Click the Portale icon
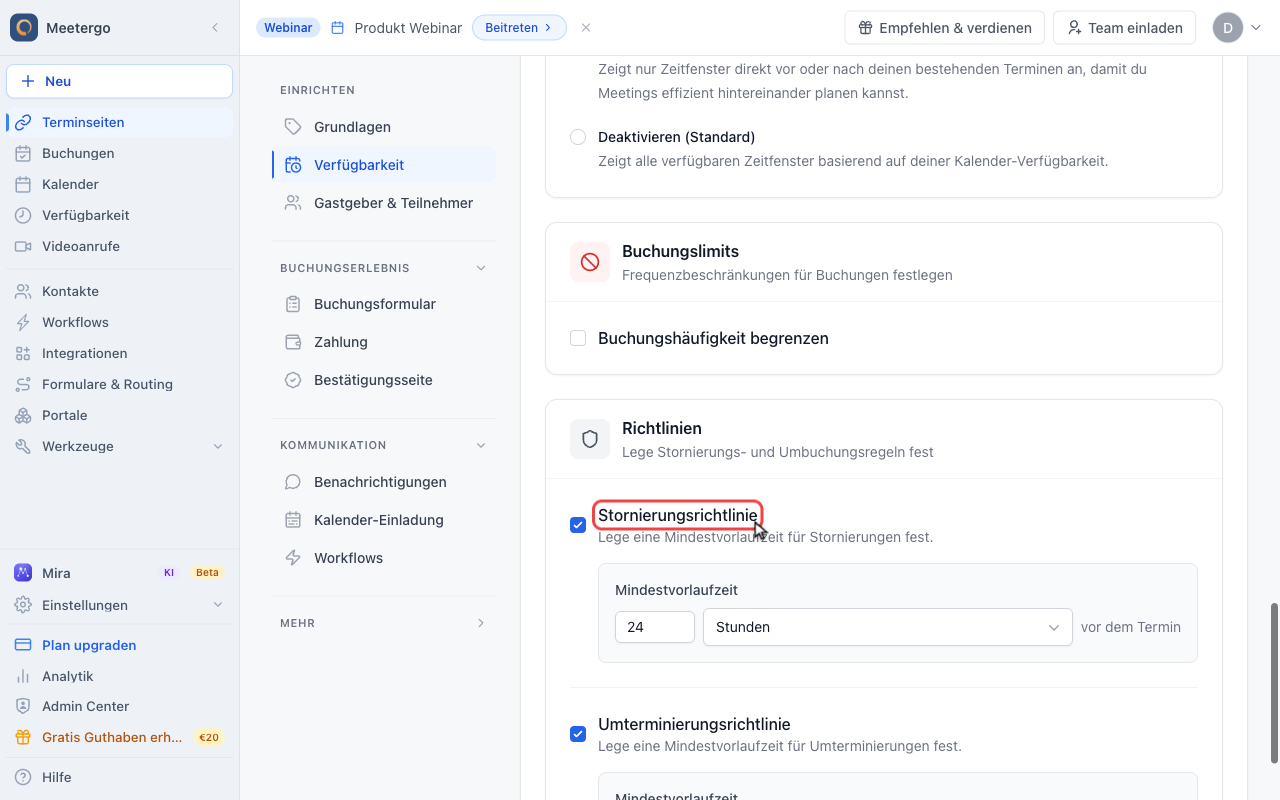This screenshot has height=800, width=1280. [23, 415]
